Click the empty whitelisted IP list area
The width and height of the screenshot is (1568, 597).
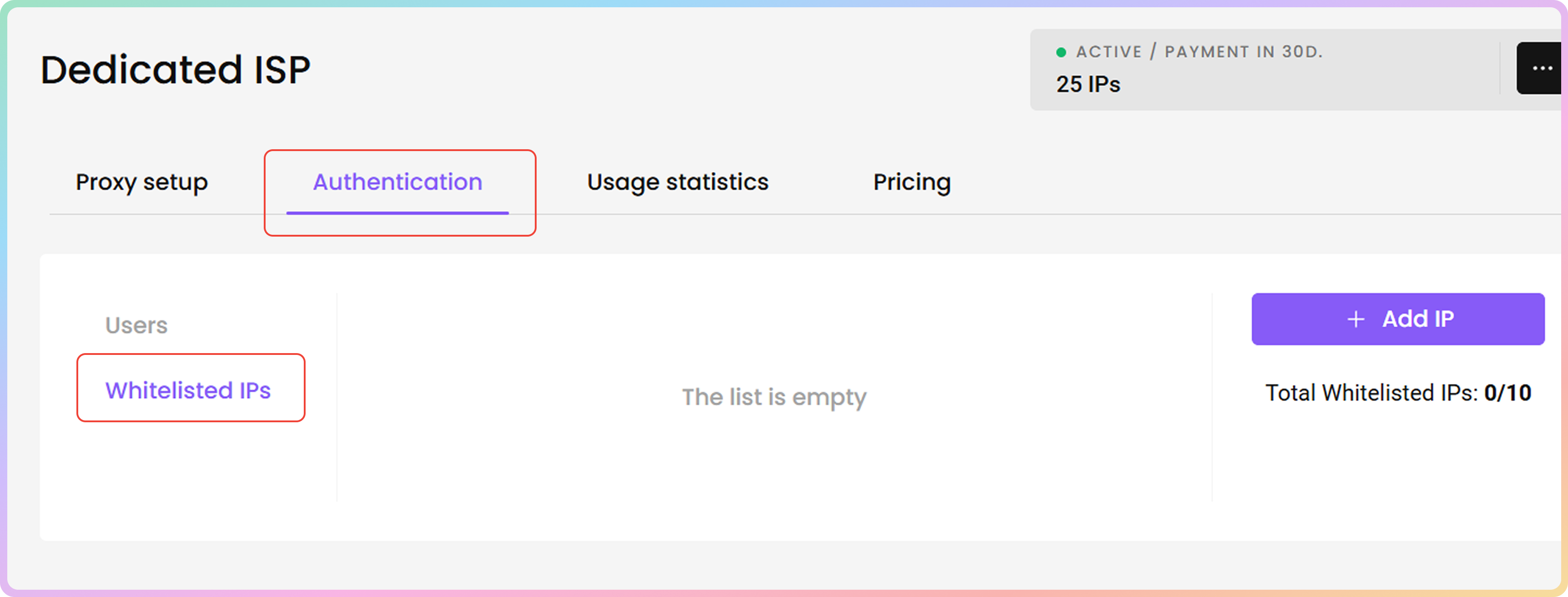[x=774, y=397]
